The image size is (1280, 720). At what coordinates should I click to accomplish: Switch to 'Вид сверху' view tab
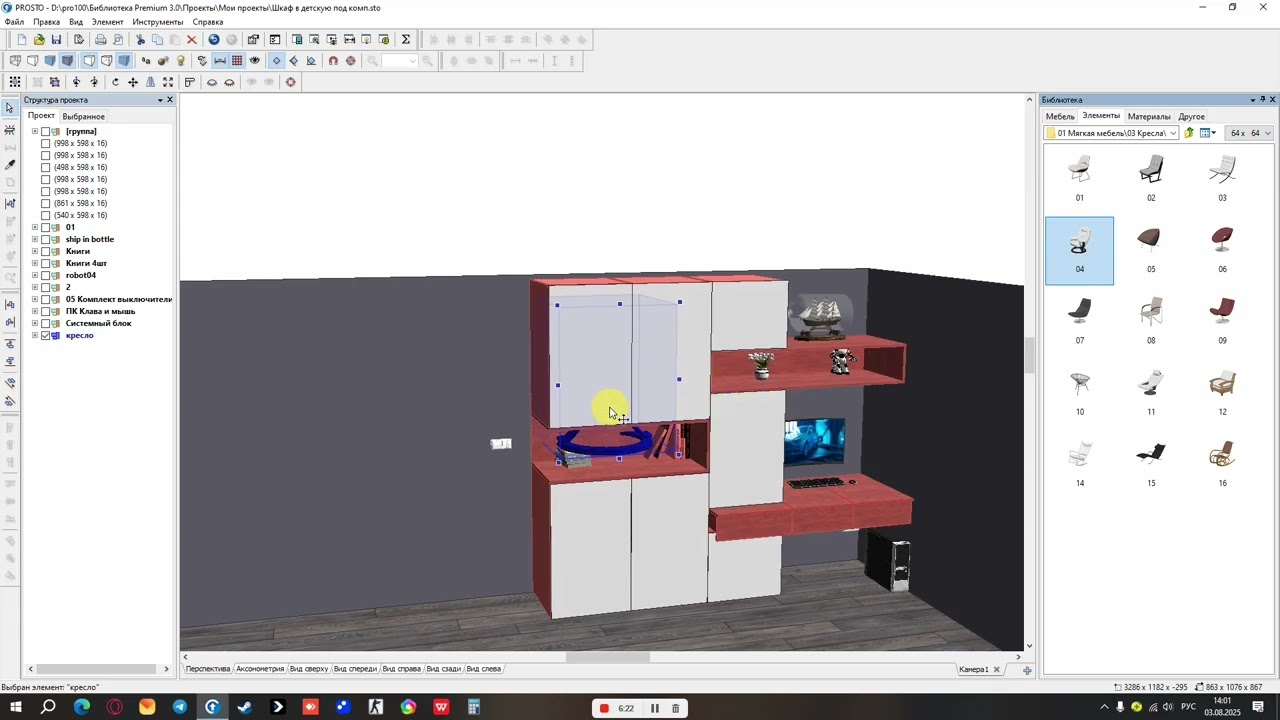(x=309, y=669)
